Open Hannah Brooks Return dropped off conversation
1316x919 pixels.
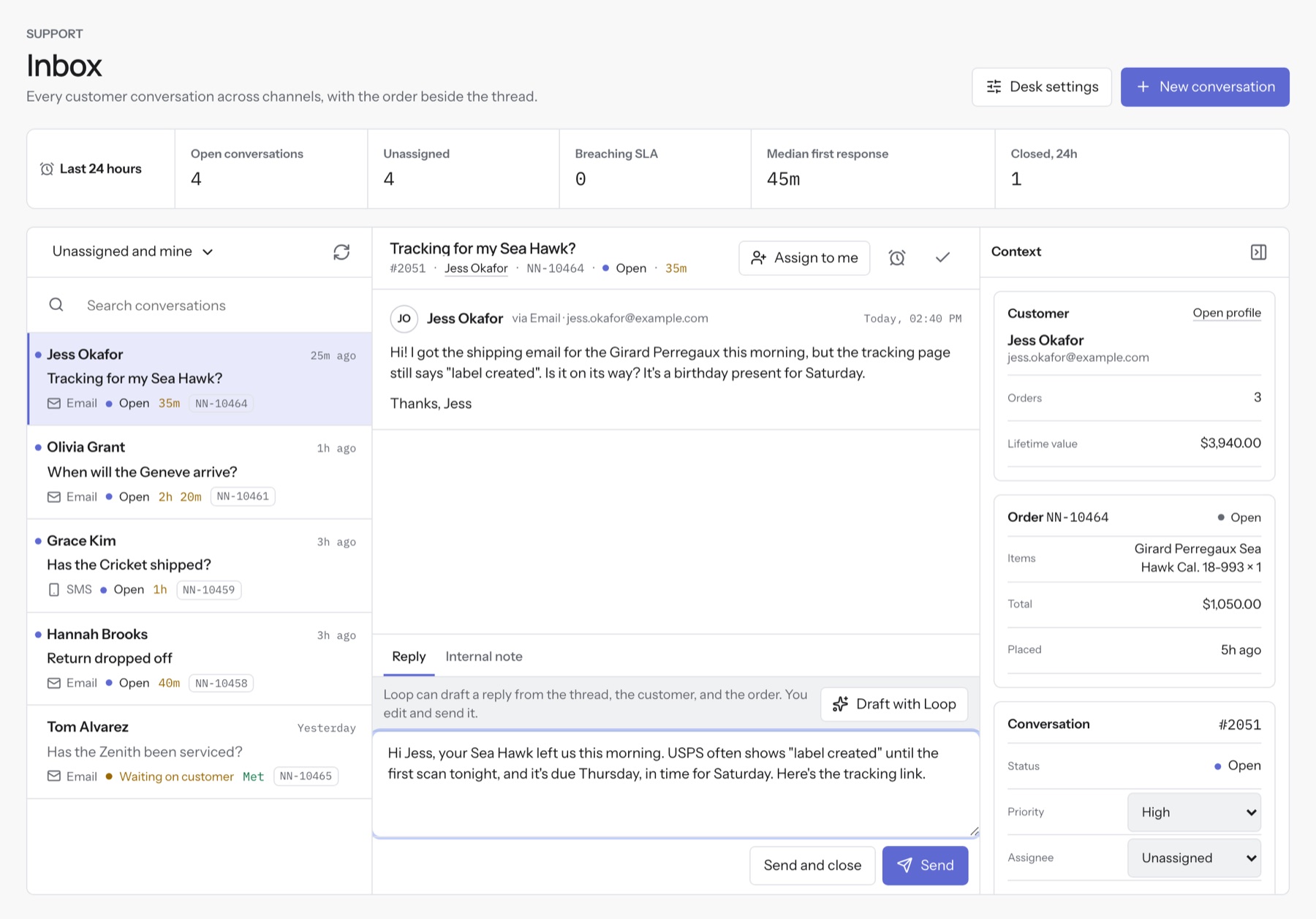(200, 659)
